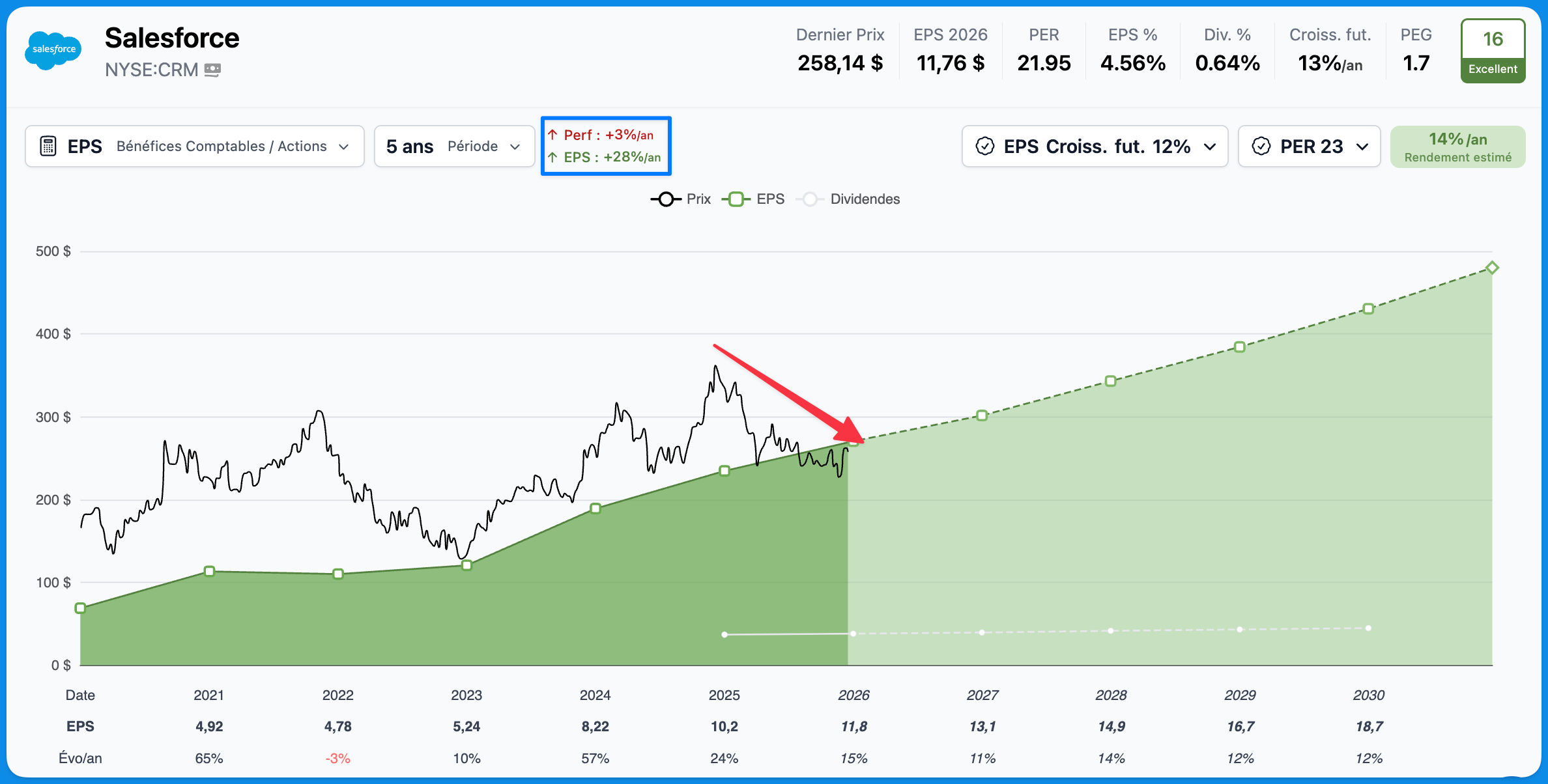Open the 5 ans Période dropdown
Screen dimensions: 1548x784
point(454,146)
